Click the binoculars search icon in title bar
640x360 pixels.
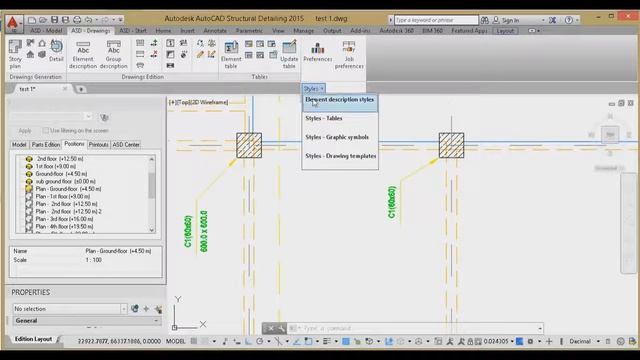point(484,20)
